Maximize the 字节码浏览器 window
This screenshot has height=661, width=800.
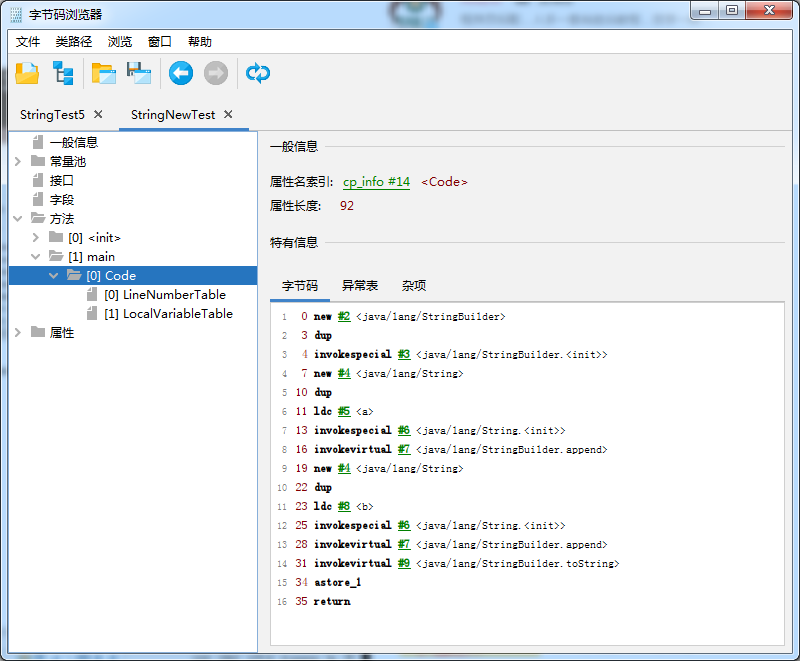pos(732,11)
